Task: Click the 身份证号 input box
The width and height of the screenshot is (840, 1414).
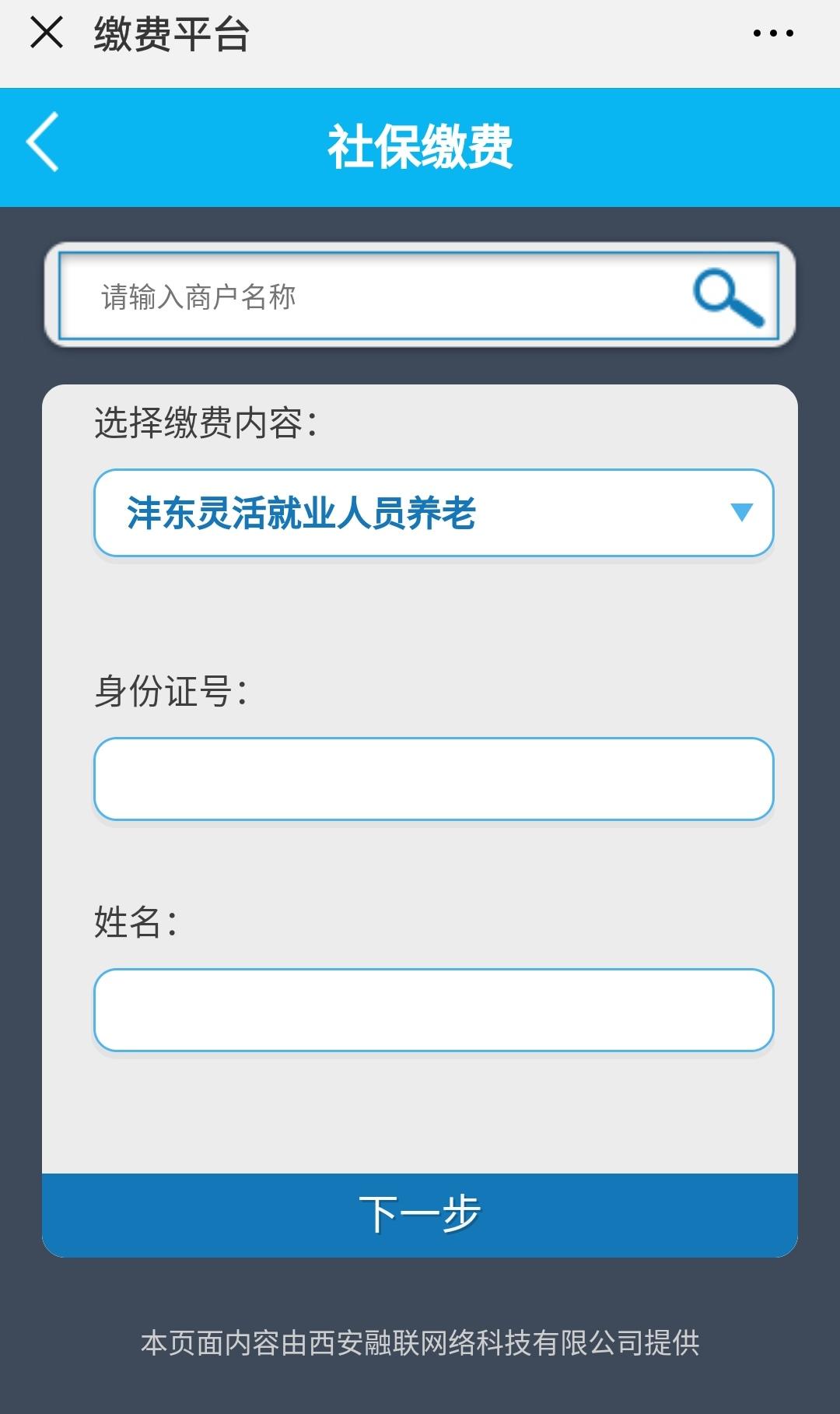Action: 433,779
